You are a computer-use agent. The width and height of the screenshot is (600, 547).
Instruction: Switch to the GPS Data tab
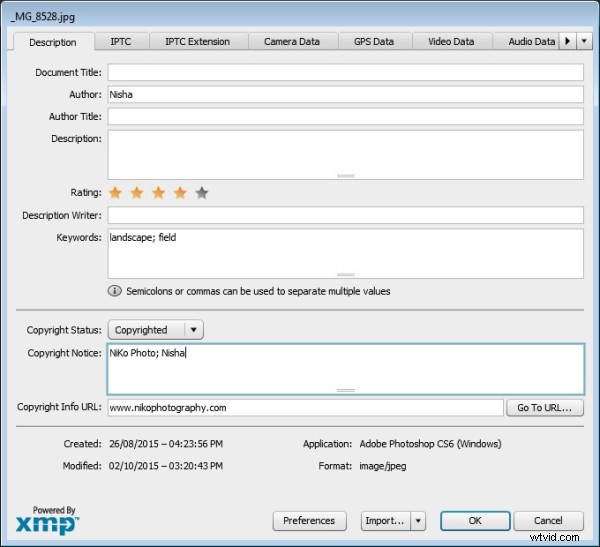tap(373, 42)
